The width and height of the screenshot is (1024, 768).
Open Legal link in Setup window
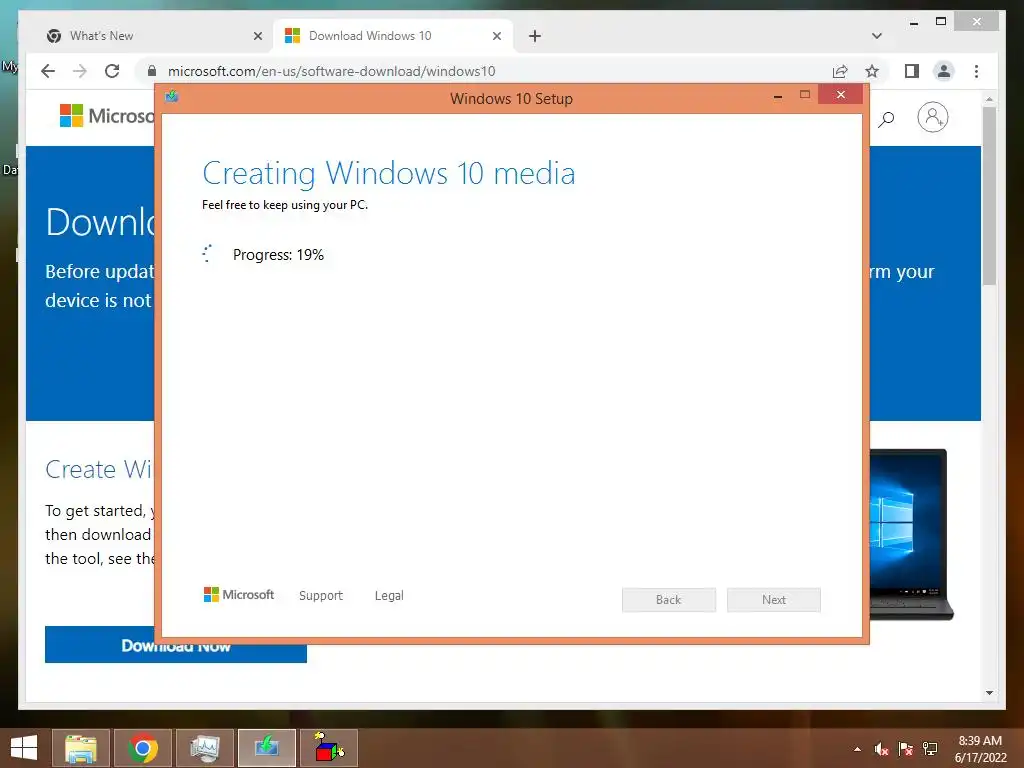389,596
